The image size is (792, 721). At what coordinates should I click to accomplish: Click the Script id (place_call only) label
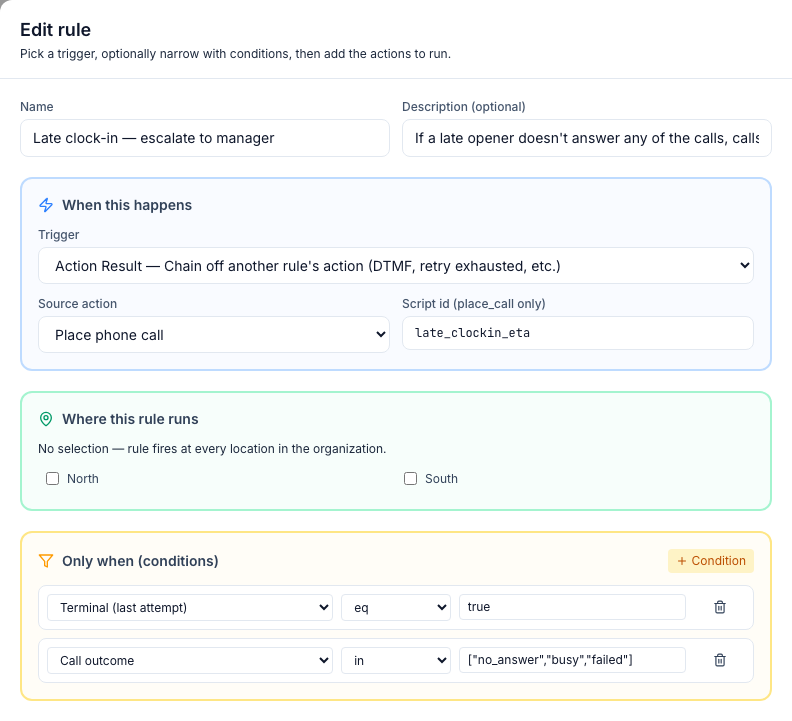[x=474, y=304]
